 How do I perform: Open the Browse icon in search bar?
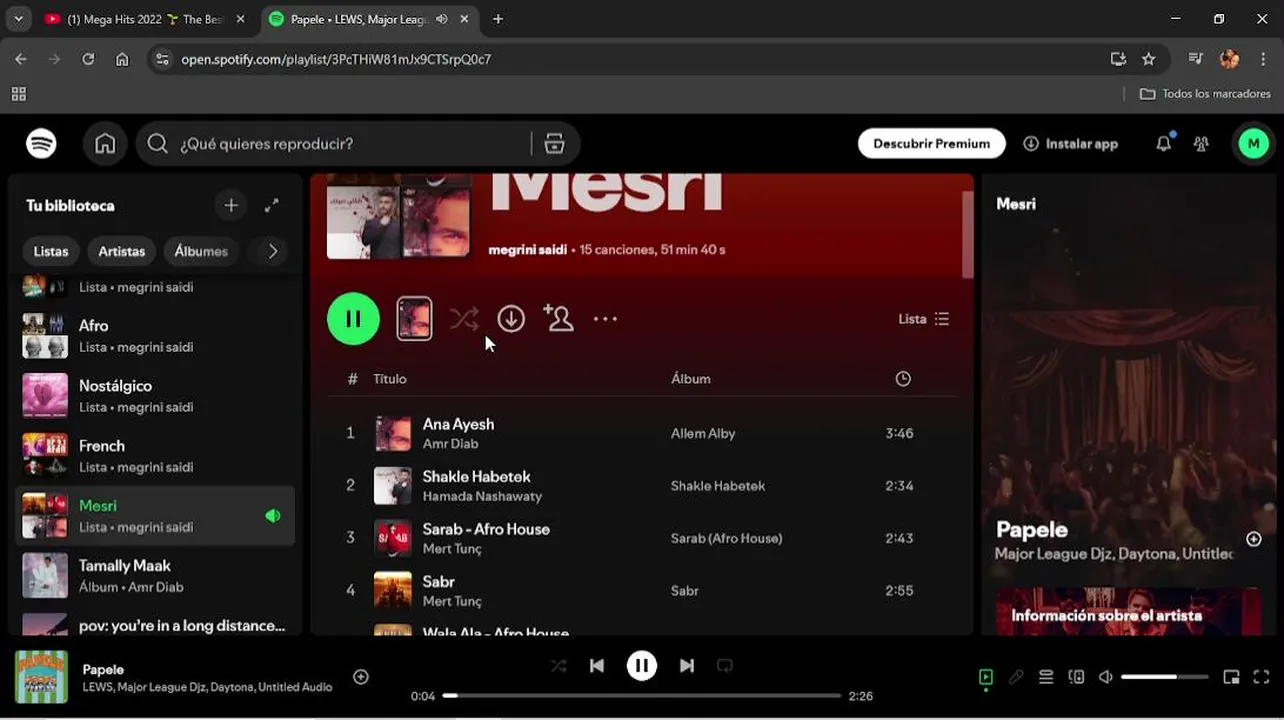pyautogui.click(x=554, y=144)
